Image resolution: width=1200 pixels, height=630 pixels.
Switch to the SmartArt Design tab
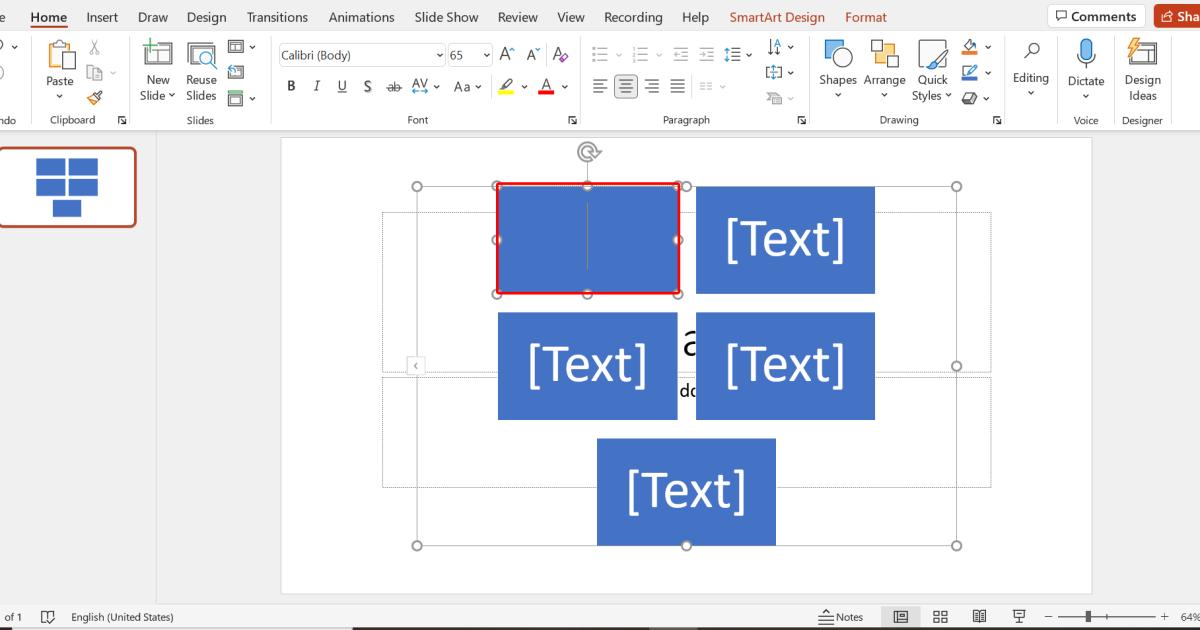pos(779,17)
